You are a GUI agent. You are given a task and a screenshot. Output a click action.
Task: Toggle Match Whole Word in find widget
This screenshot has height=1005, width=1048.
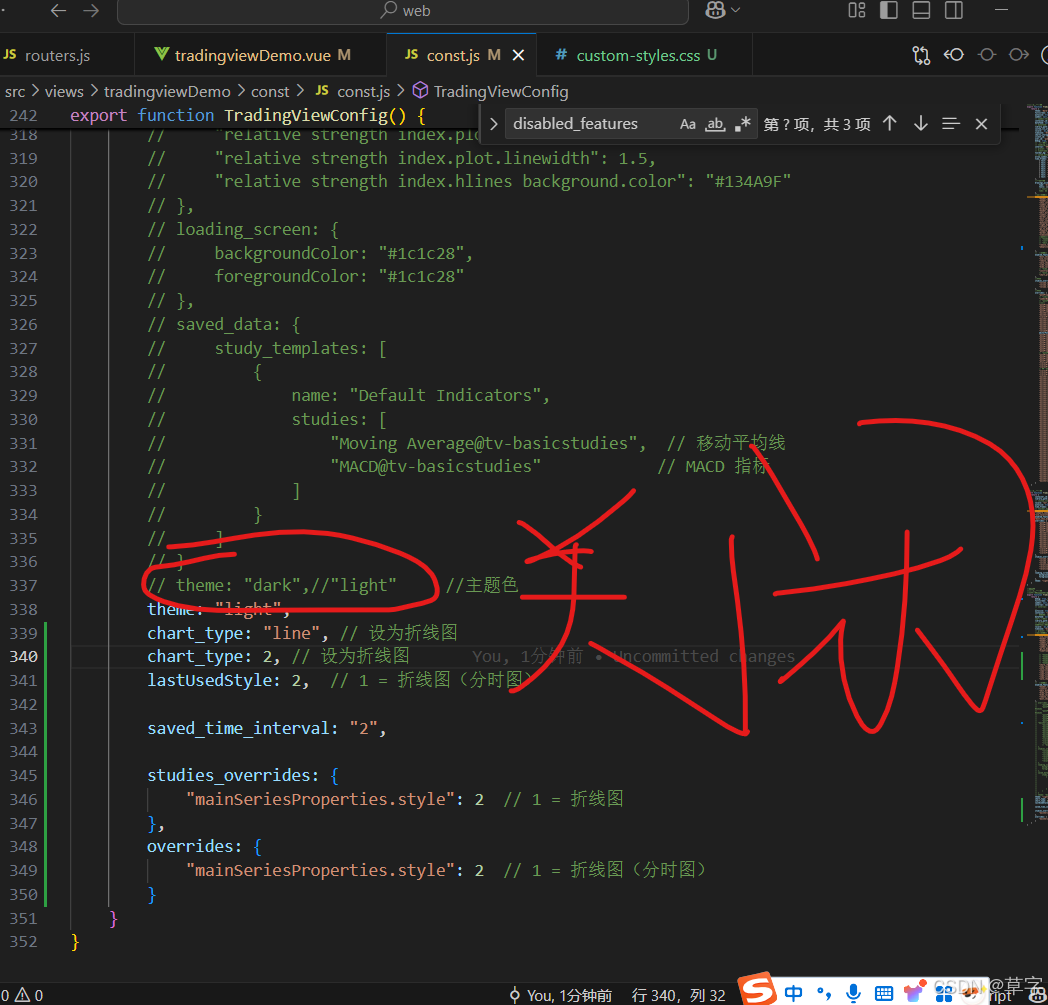[x=715, y=124]
